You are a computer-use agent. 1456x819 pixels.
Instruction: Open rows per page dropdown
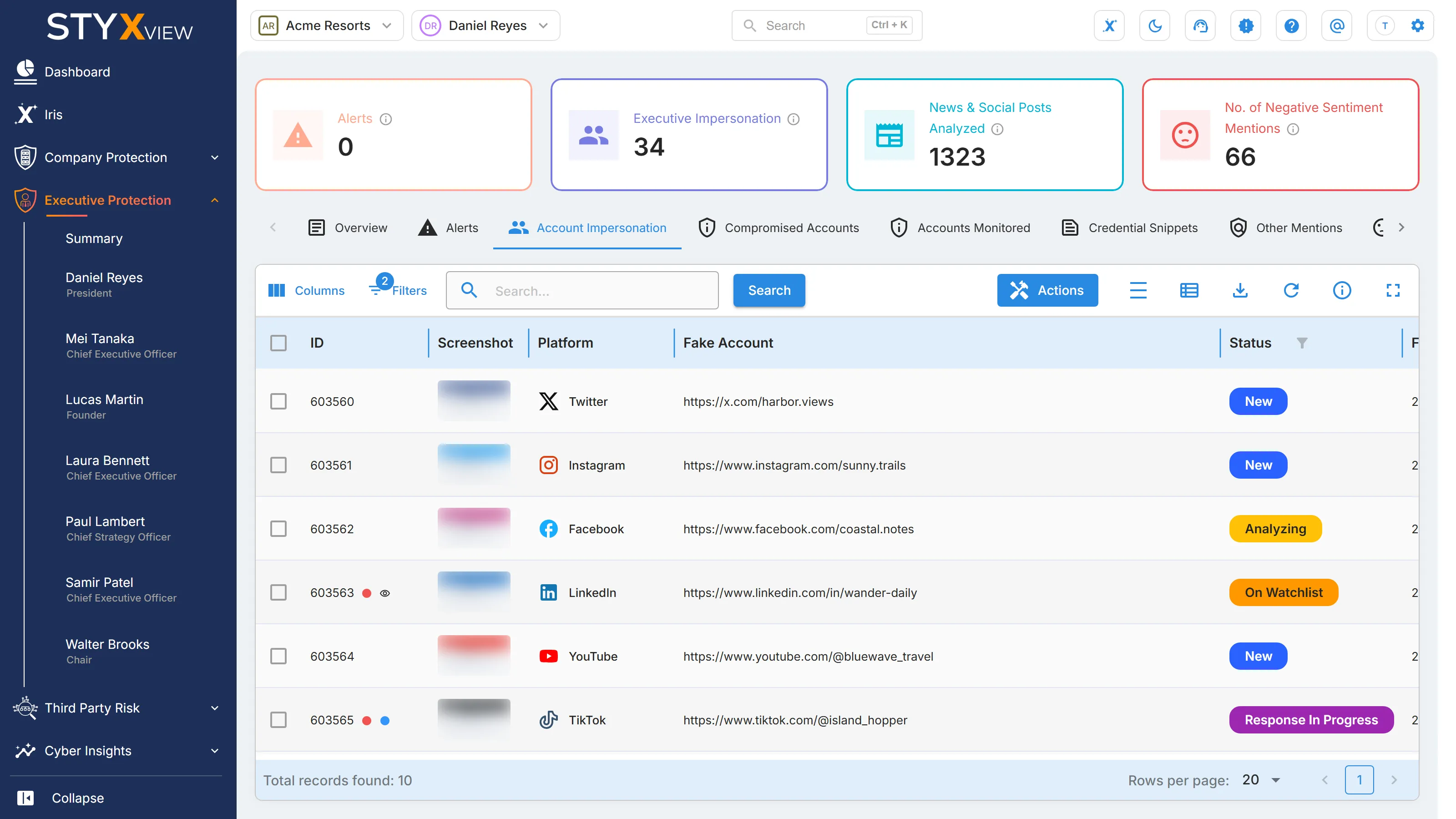(x=1262, y=780)
